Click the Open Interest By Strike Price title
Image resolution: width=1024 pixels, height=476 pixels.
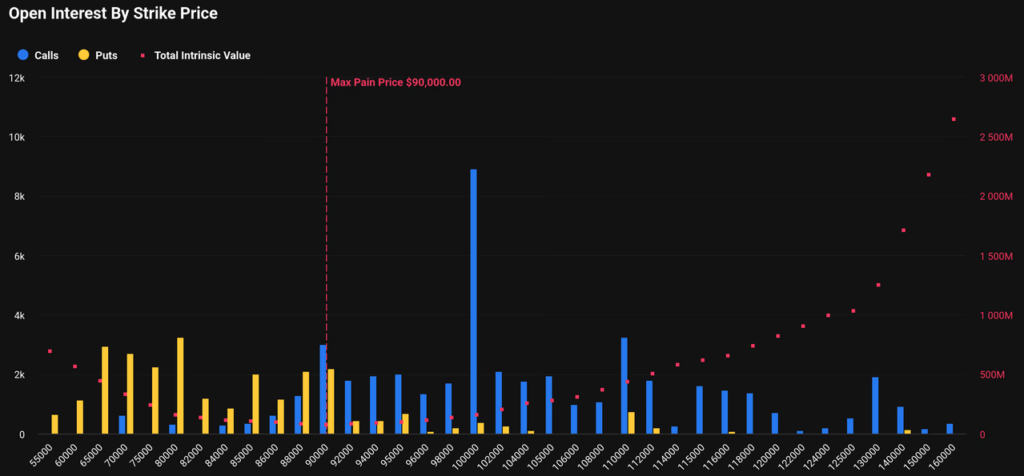(x=113, y=14)
